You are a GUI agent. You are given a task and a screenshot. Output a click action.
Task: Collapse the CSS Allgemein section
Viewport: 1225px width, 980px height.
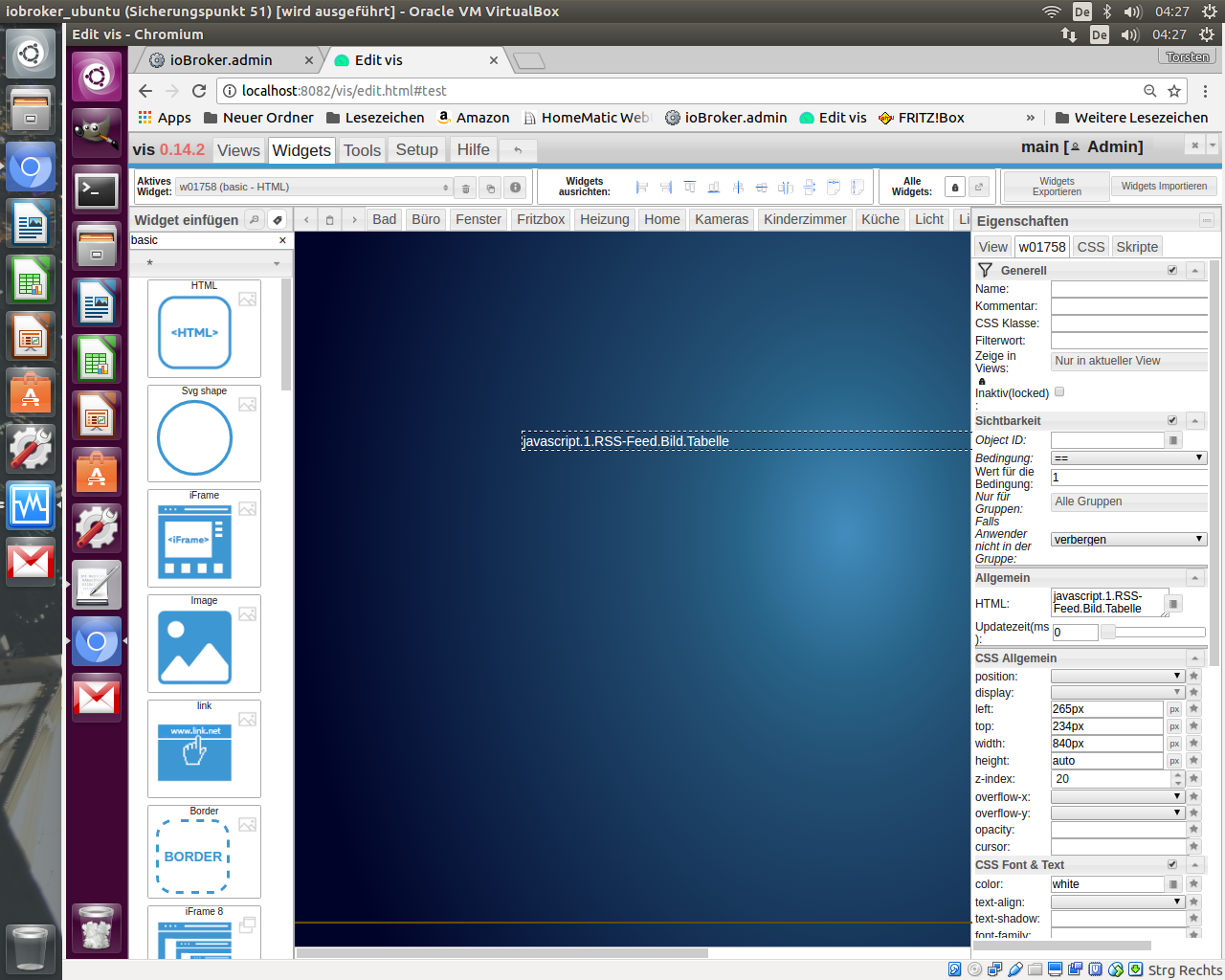coord(1195,658)
